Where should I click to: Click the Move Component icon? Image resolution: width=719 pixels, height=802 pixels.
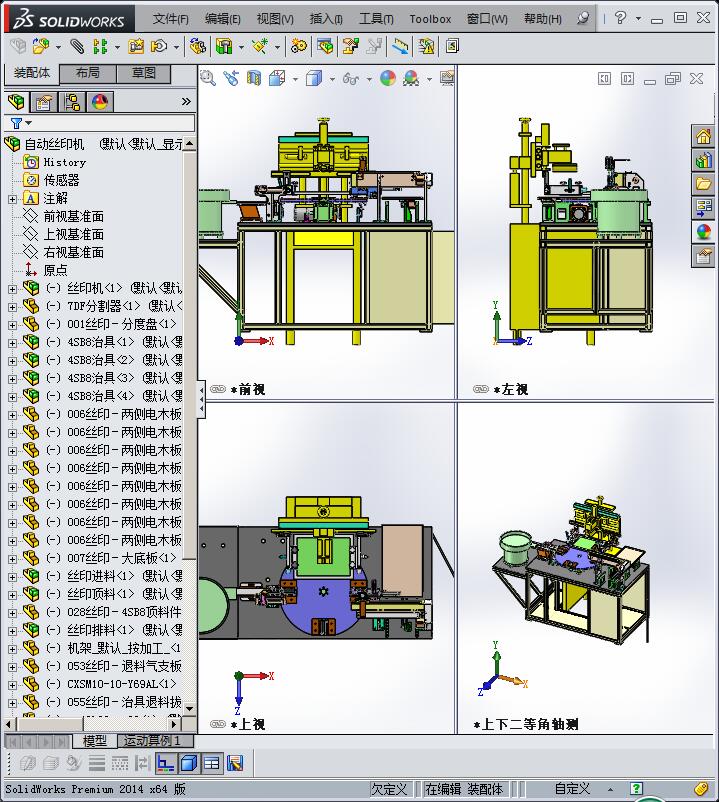click(x=159, y=47)
